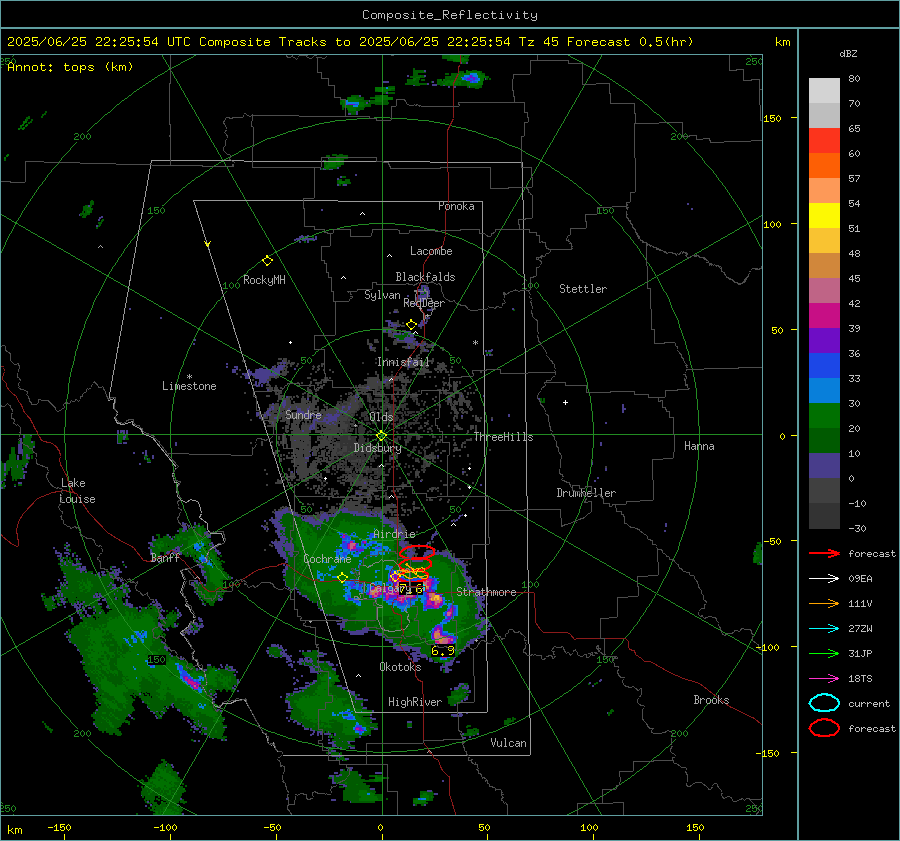This screenshot has height=841, width=900.
Task: Click the cyan current ellipse legend icon
Action: 824,703
